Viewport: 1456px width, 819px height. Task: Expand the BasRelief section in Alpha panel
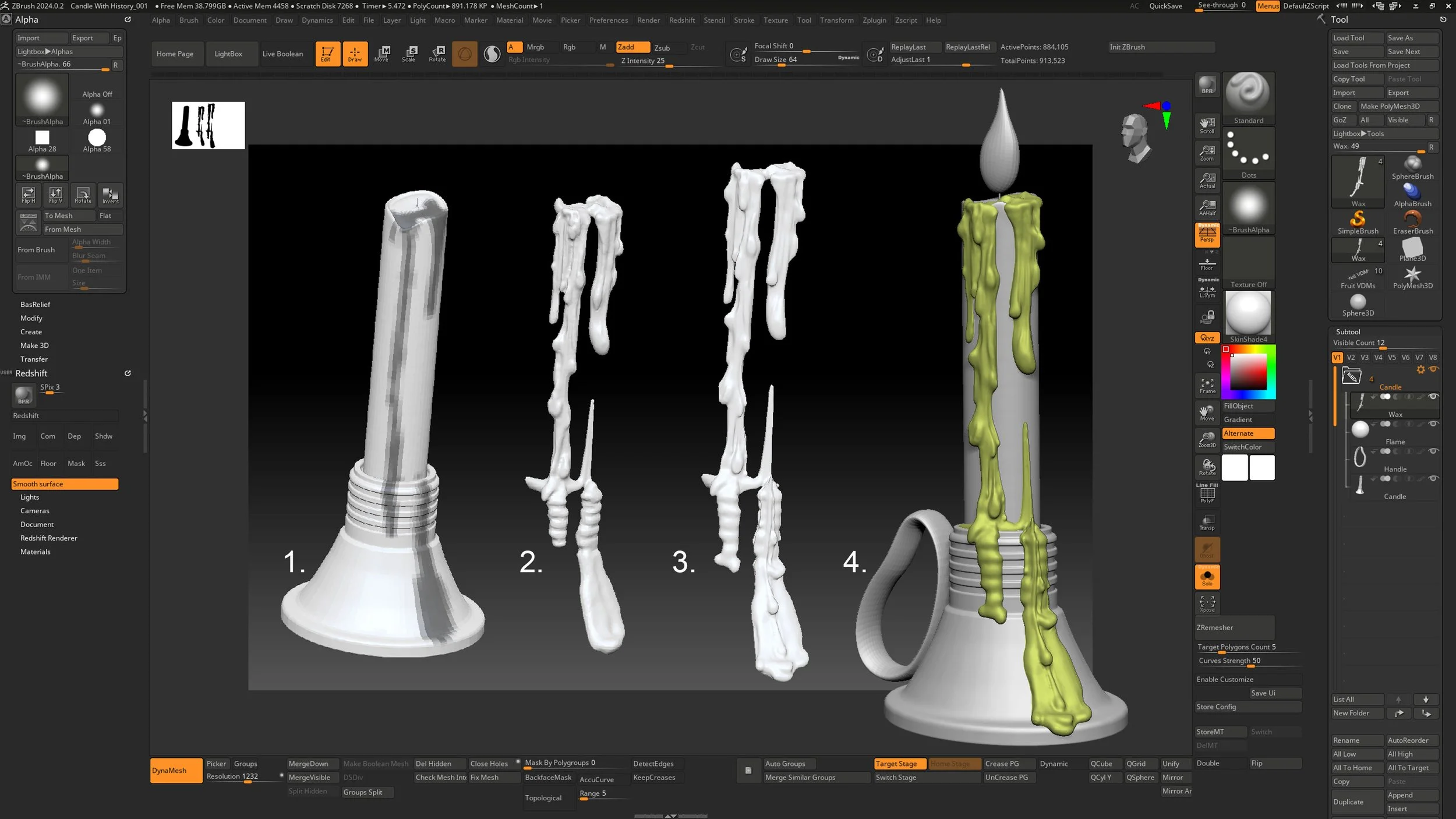click(x=35, y=304)
